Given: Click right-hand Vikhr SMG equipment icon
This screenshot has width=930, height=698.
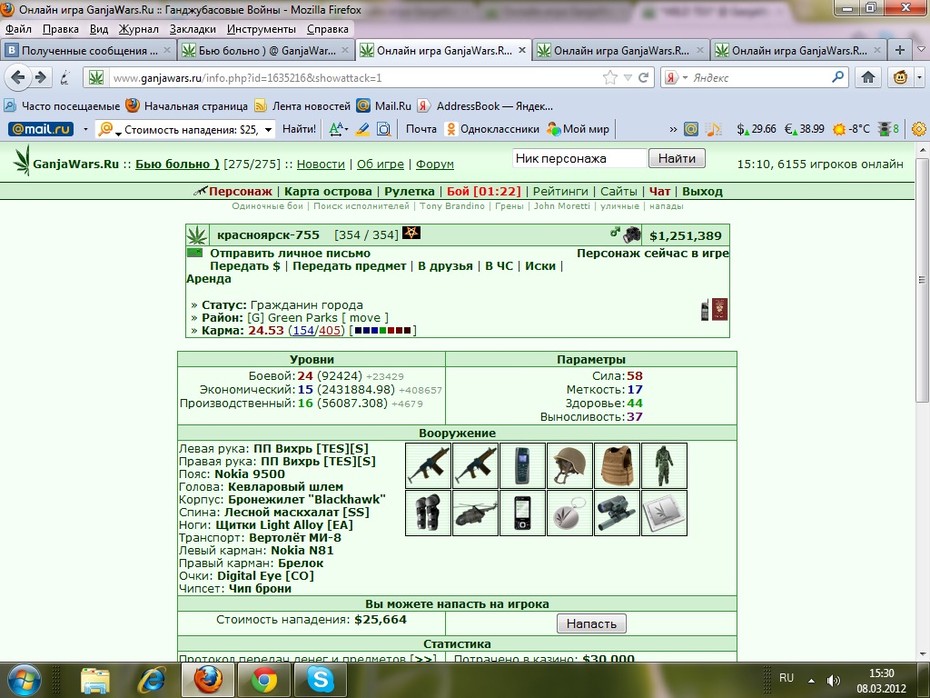Looking at the screenshot, I should click(475, 466).
